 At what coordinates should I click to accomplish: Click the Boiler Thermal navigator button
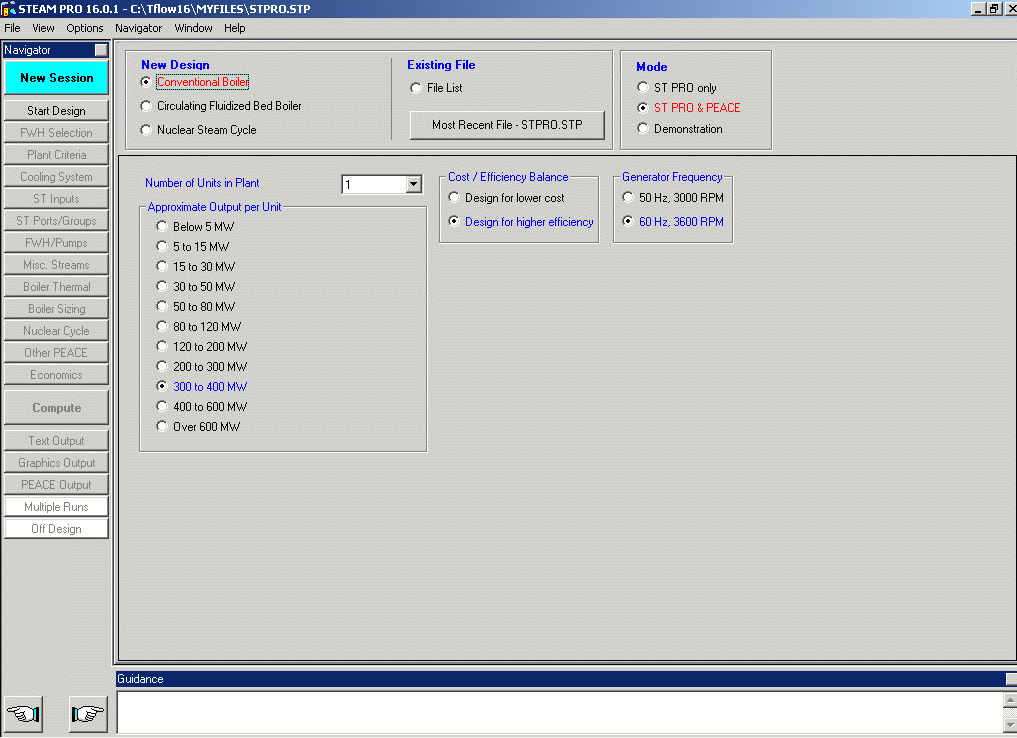[56, 287]
